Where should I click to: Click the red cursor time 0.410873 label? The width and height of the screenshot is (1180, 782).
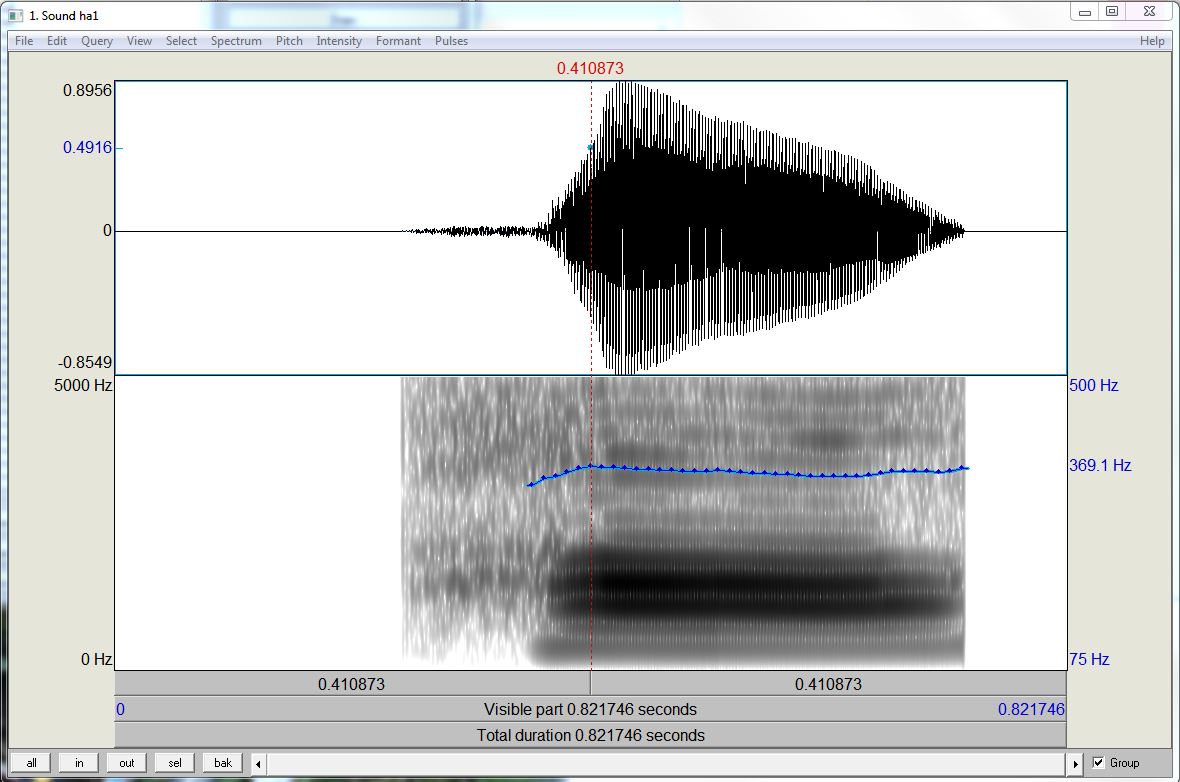[x=590, y=68]
